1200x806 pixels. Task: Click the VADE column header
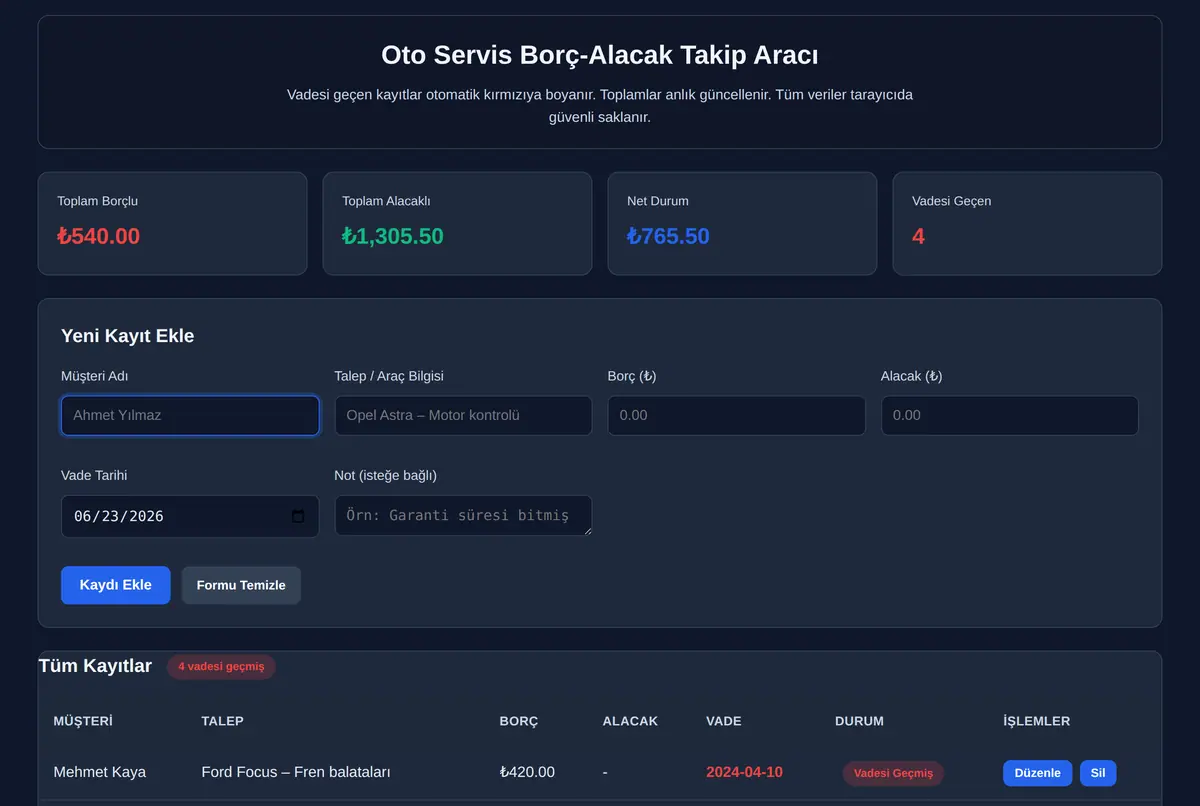[x=724, y=721]
